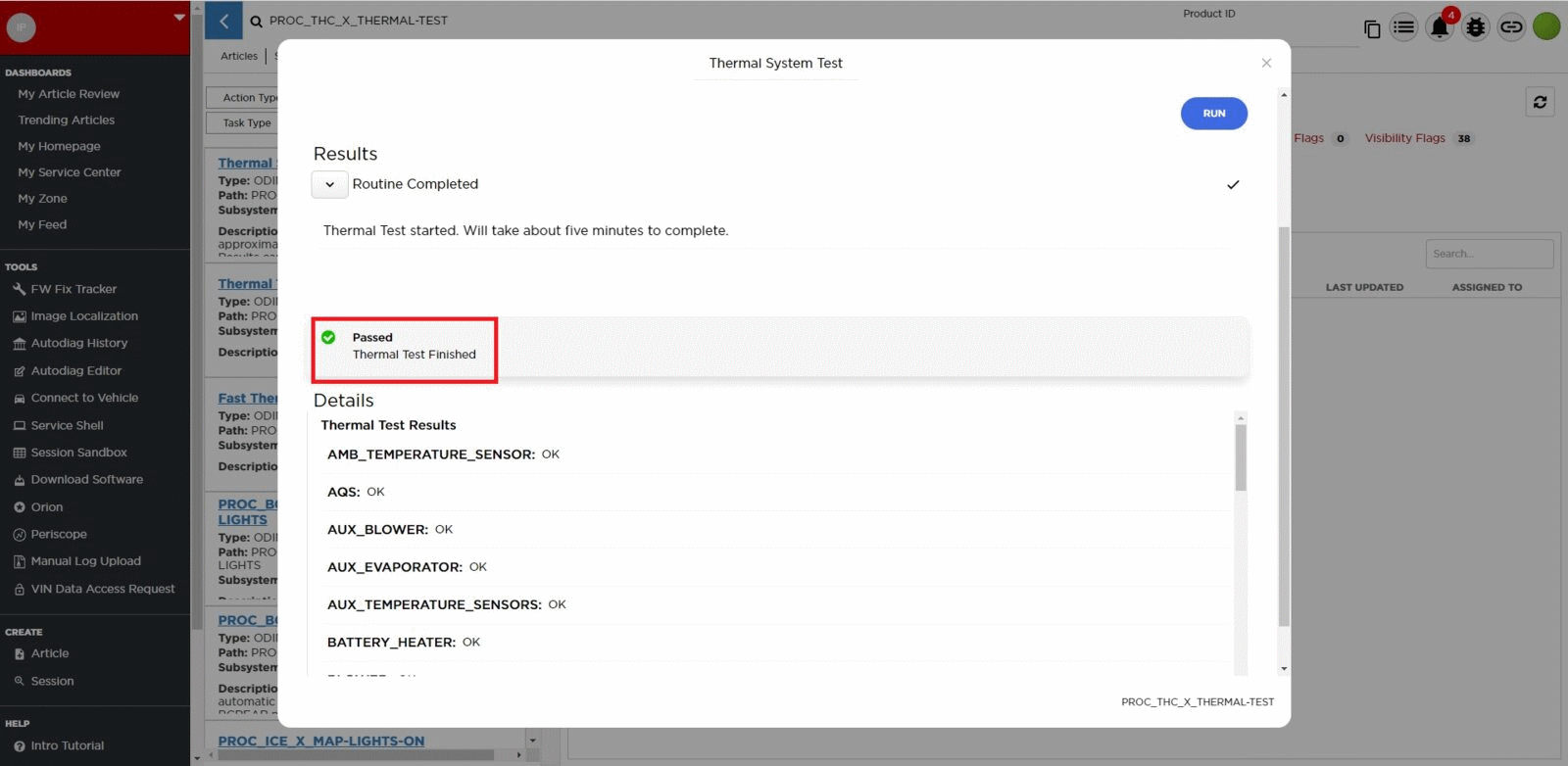Open the notifications bell icon
Viewport: 1568px width, 766px height.
click(x=1439, y=27)
